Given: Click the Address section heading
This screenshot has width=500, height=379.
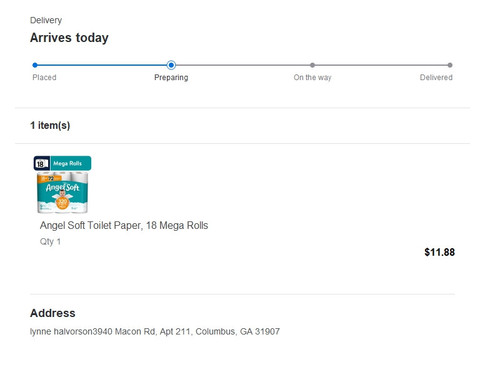Looking at the screenshot, I should [x=53, y=313].
